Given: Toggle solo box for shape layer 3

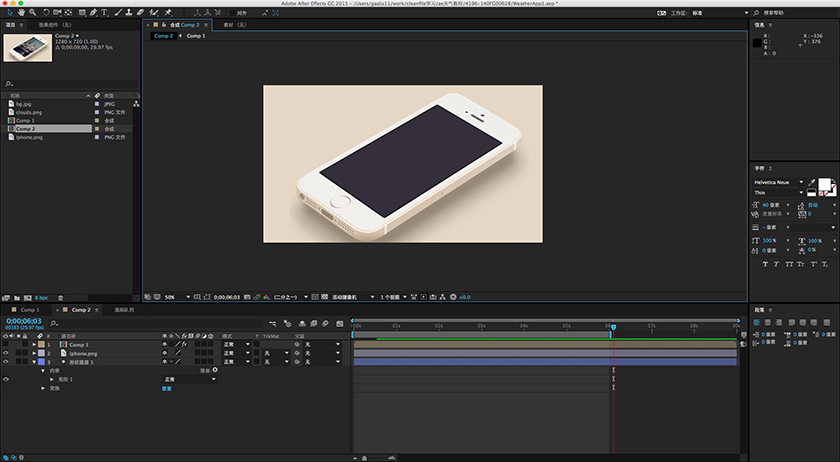Looking at the screenshot, I should pyautogui.click(x=19, y=362).
